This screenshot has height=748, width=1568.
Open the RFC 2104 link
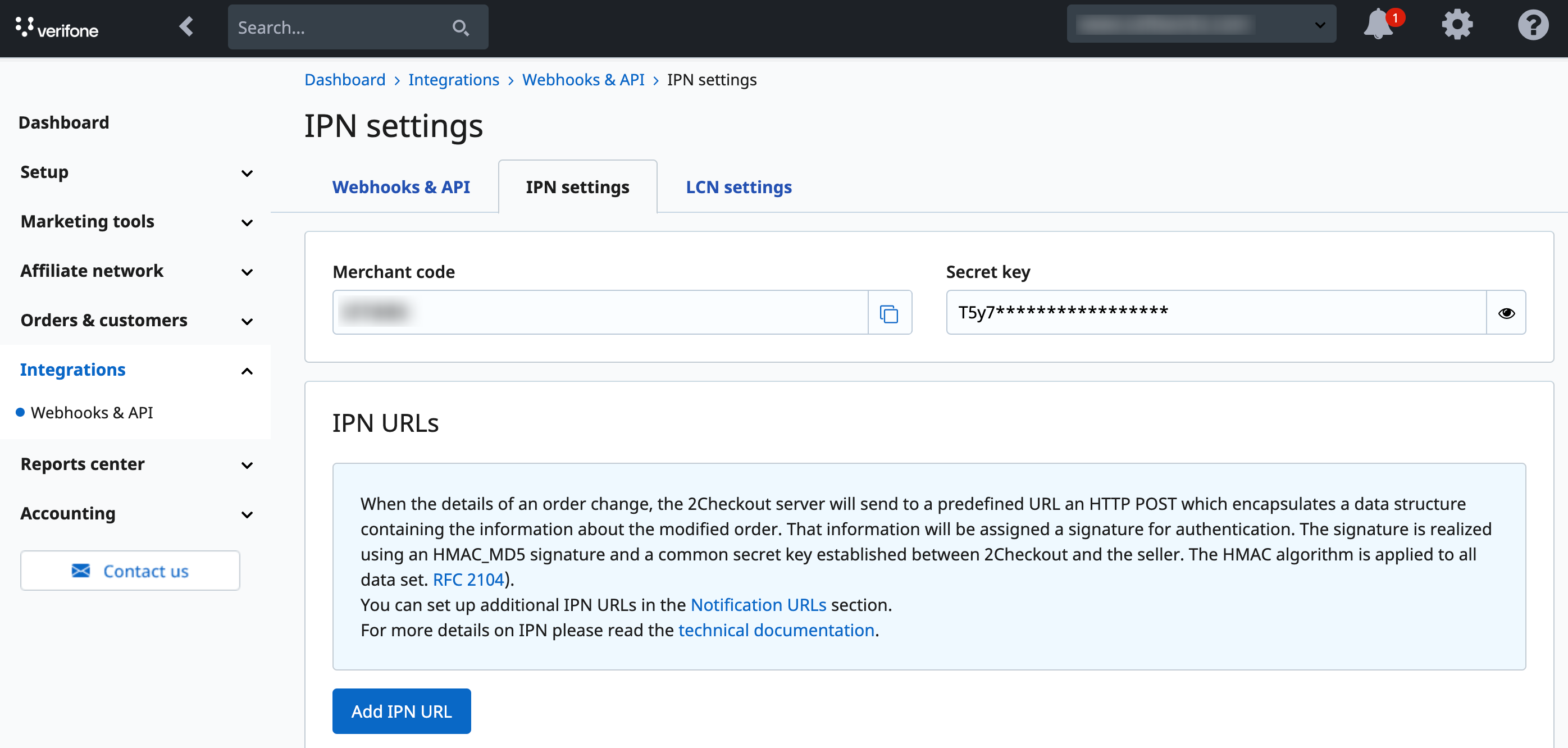point(468,580)
